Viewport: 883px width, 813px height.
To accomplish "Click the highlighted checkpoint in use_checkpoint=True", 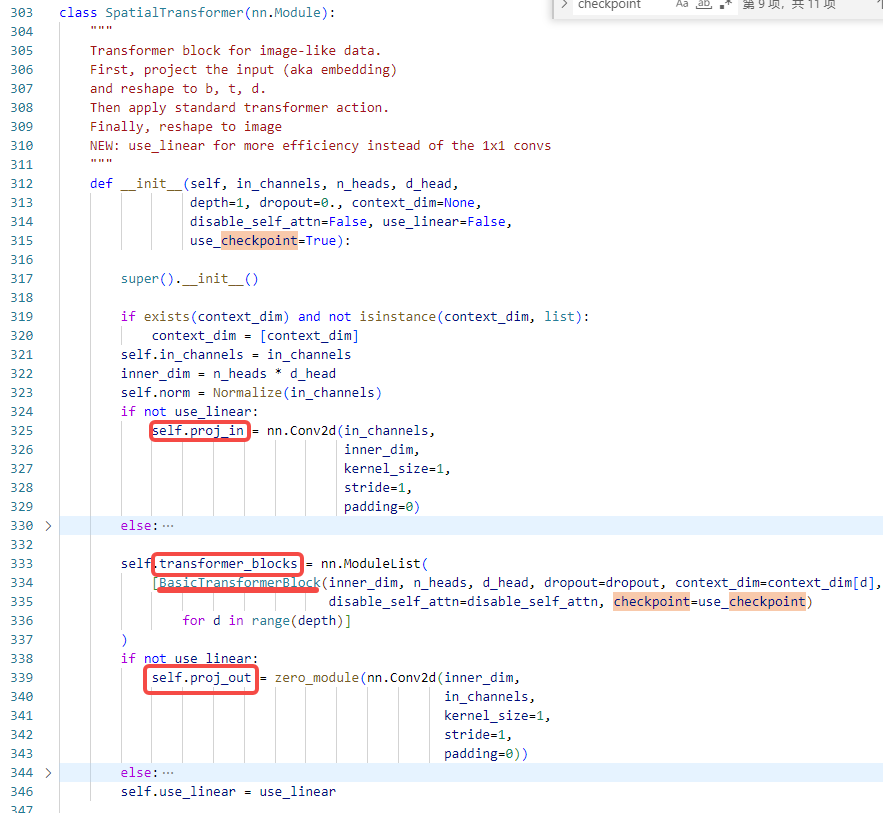I will [259, 241].
